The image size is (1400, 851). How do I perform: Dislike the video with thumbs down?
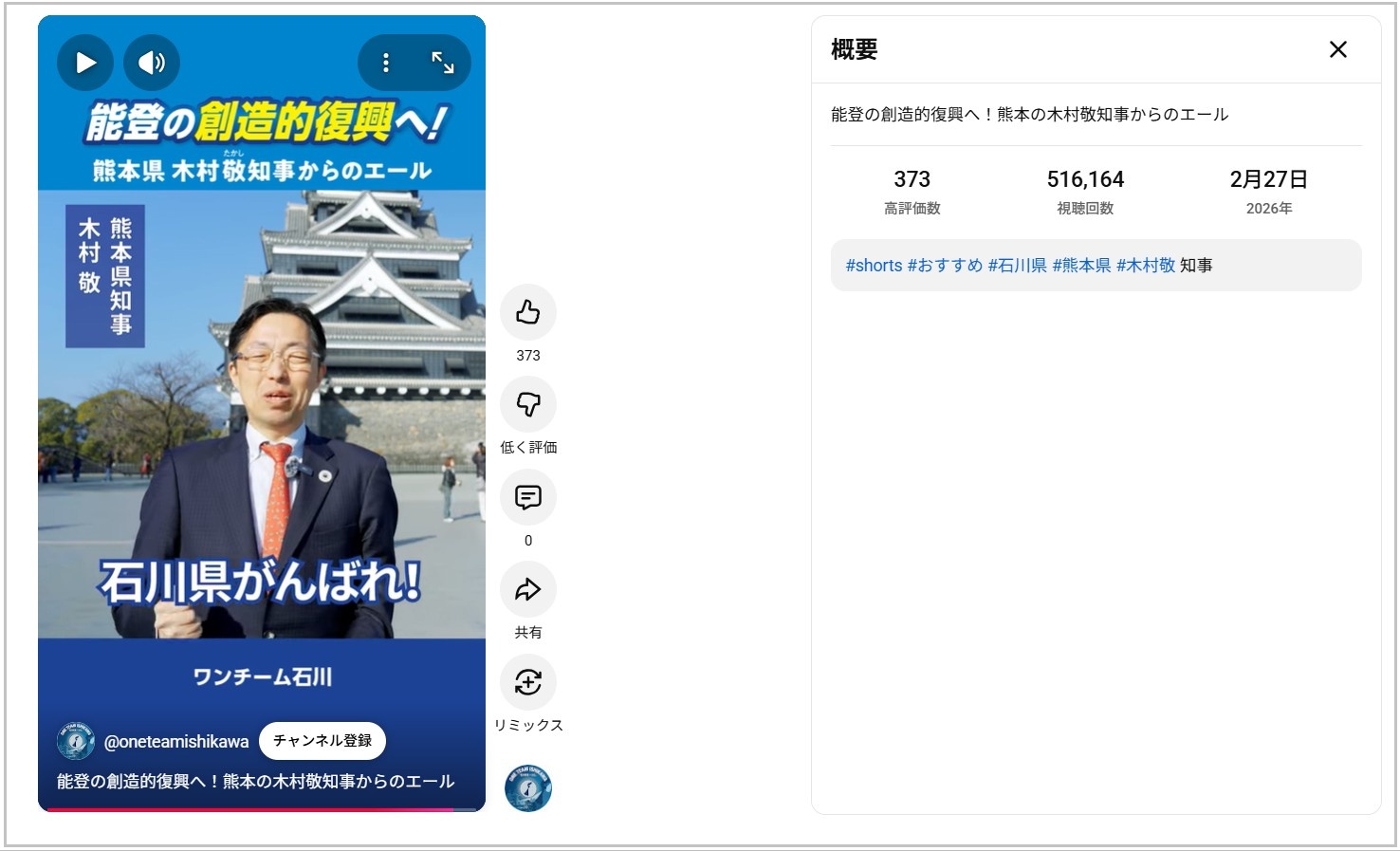pyautogui.click(x=528, y=404)
